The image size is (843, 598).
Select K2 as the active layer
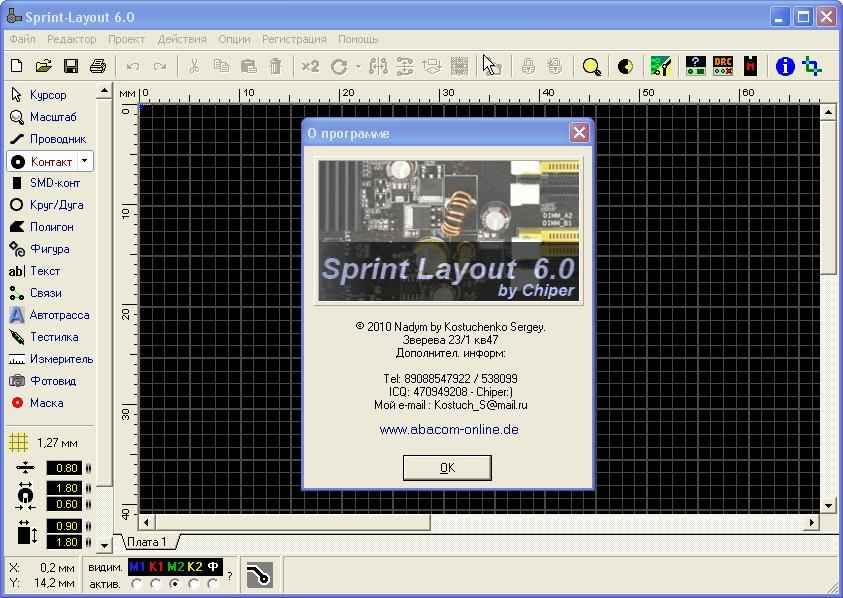[x=194, y=583]
